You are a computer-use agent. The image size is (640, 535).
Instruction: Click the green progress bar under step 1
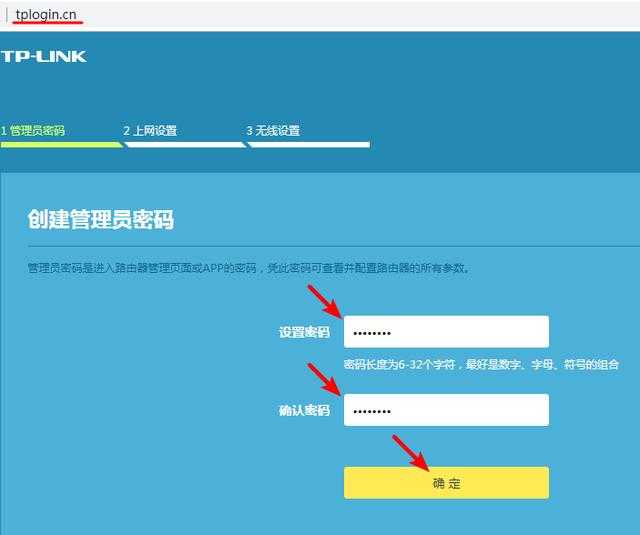pyautogui.click(x=60, y=144)
